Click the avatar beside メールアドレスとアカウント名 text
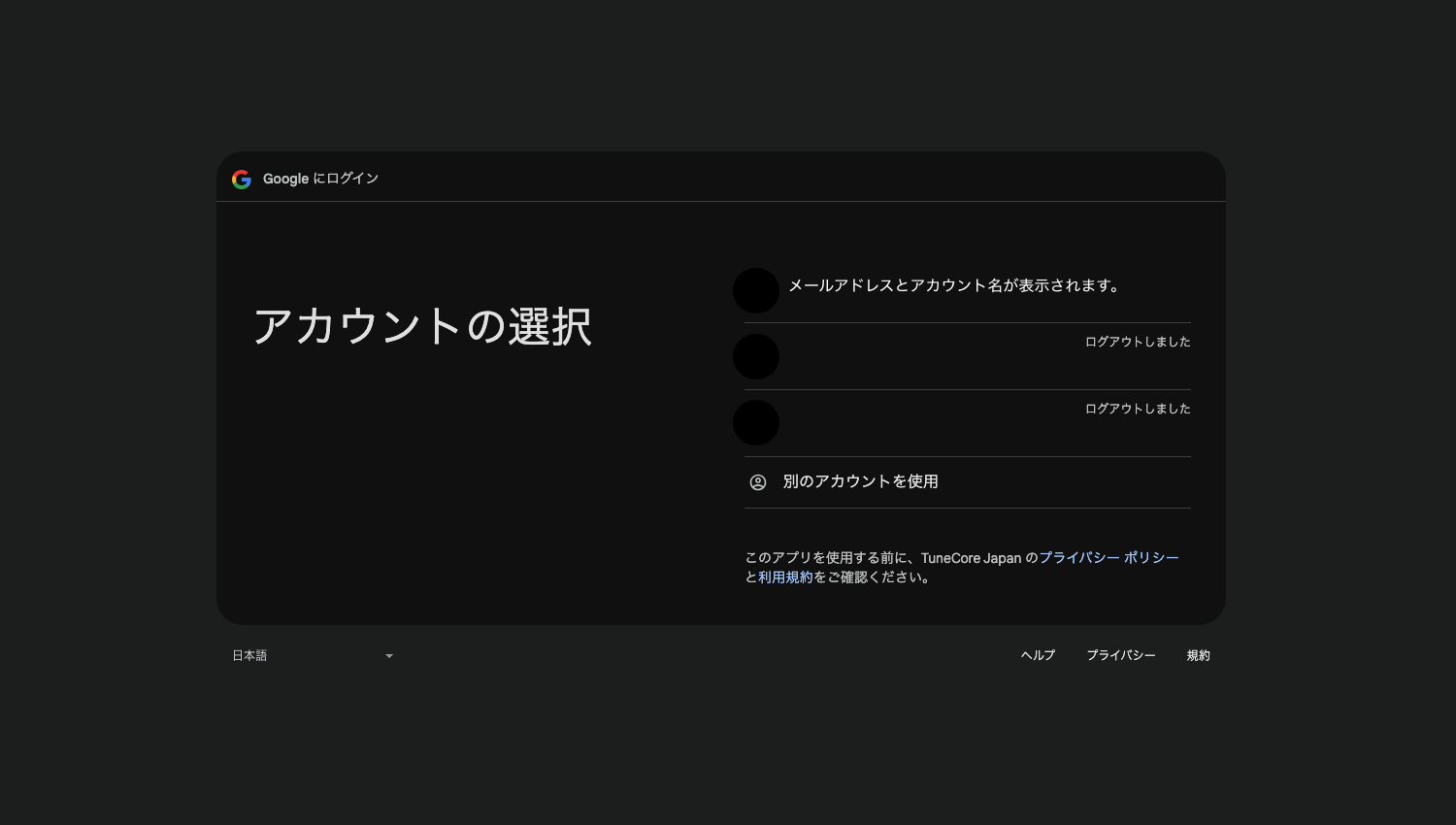This screenshot has height=825, width=1456. click(756, 291)
